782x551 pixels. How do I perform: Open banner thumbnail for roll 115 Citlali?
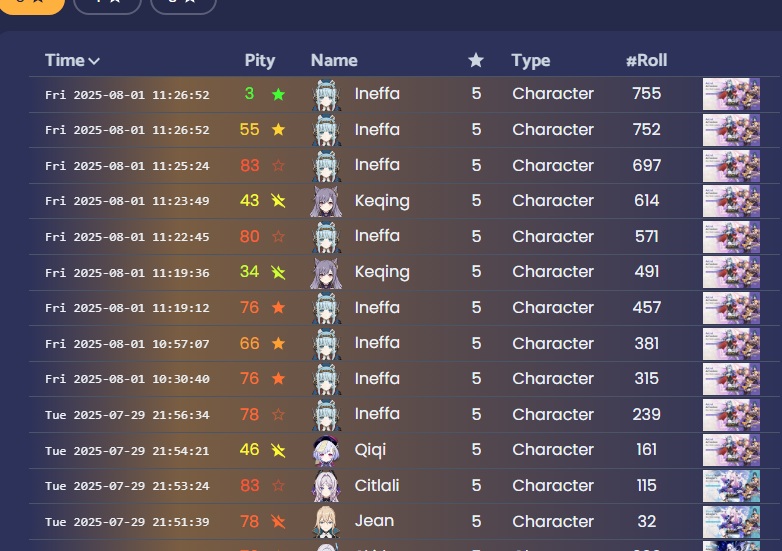point(731,486)
